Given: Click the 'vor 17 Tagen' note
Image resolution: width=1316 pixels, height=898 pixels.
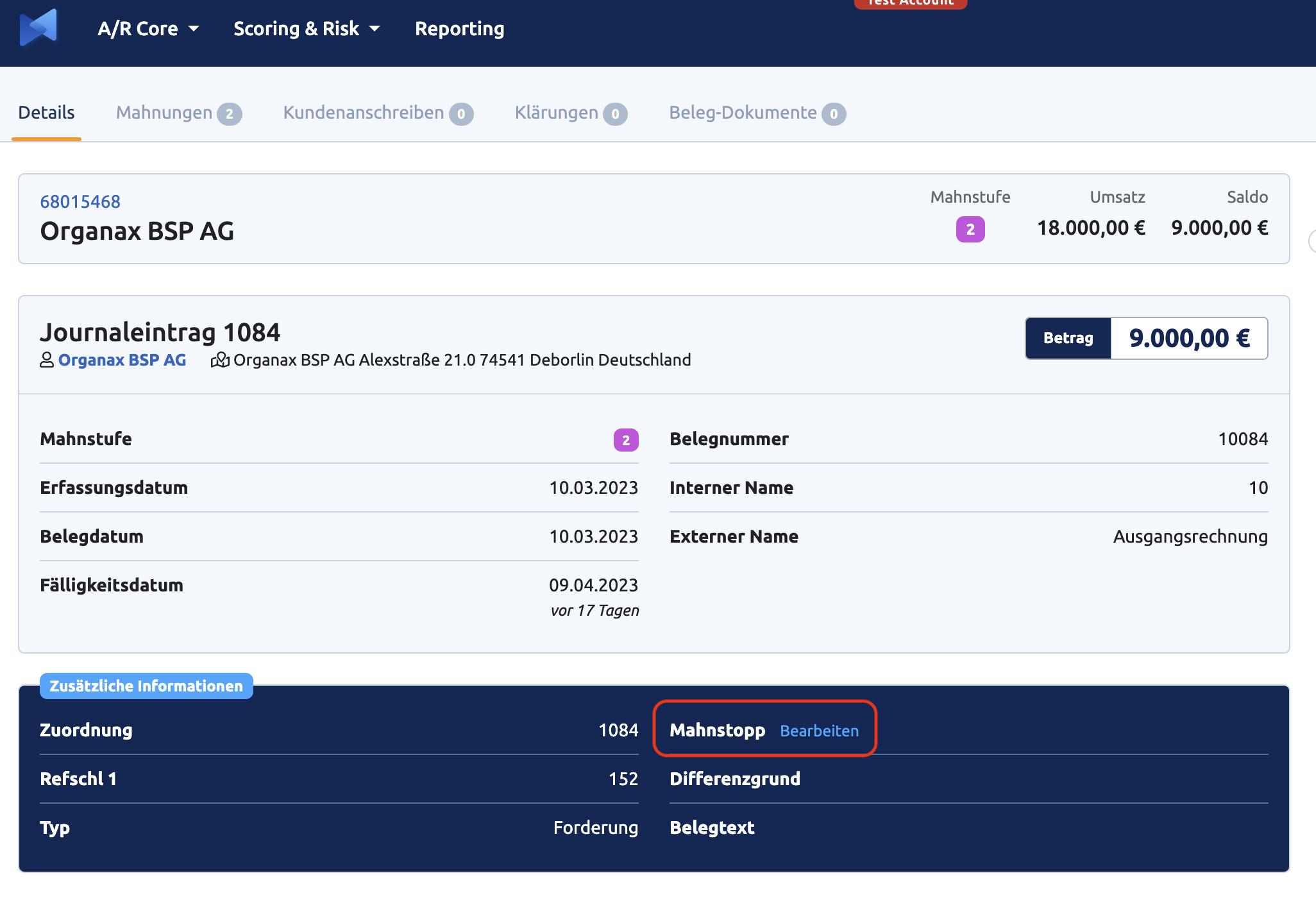Looking at the screenshot, I should pyautogui.click(x=595, y=611).
